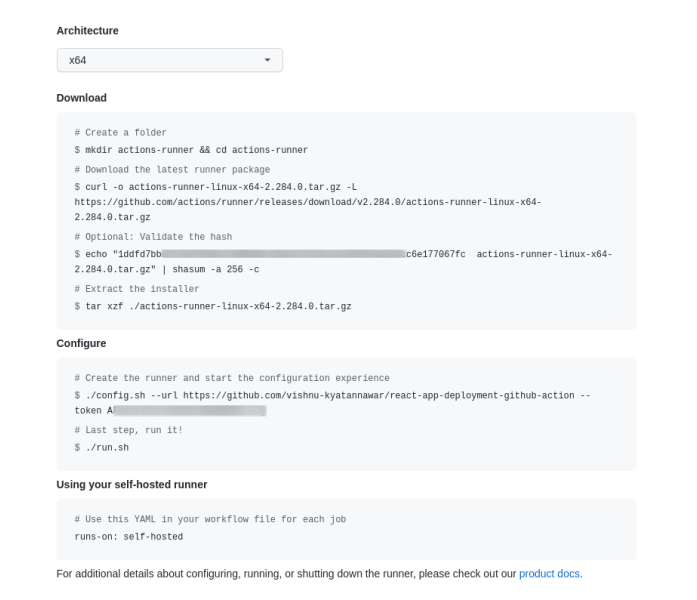
Task: Click the runner releases download URL text
Action: [x=308, y=202]
